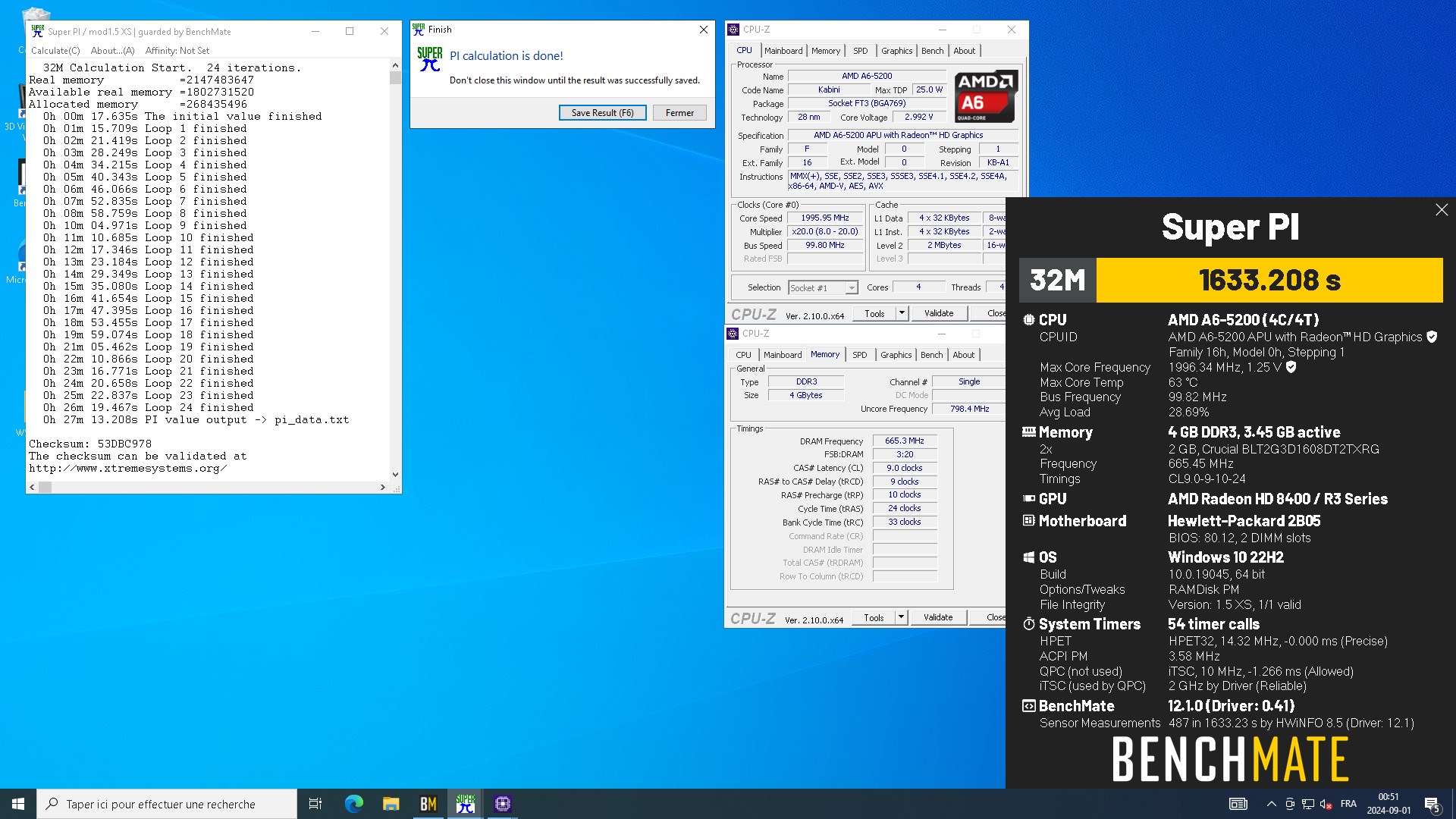Show hidden system tray icons
1456x819 pixels.
point(1271,804)
